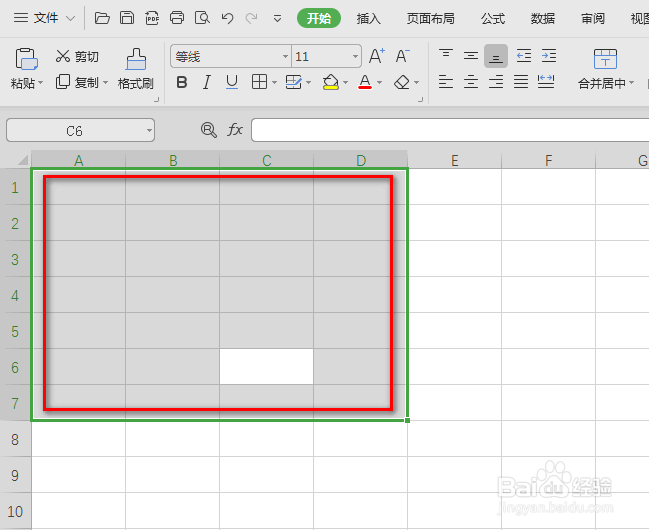The width and height of the screenshot is (649, 530).
Task: Open the 插入 tab
Action: tap(368, 19)
